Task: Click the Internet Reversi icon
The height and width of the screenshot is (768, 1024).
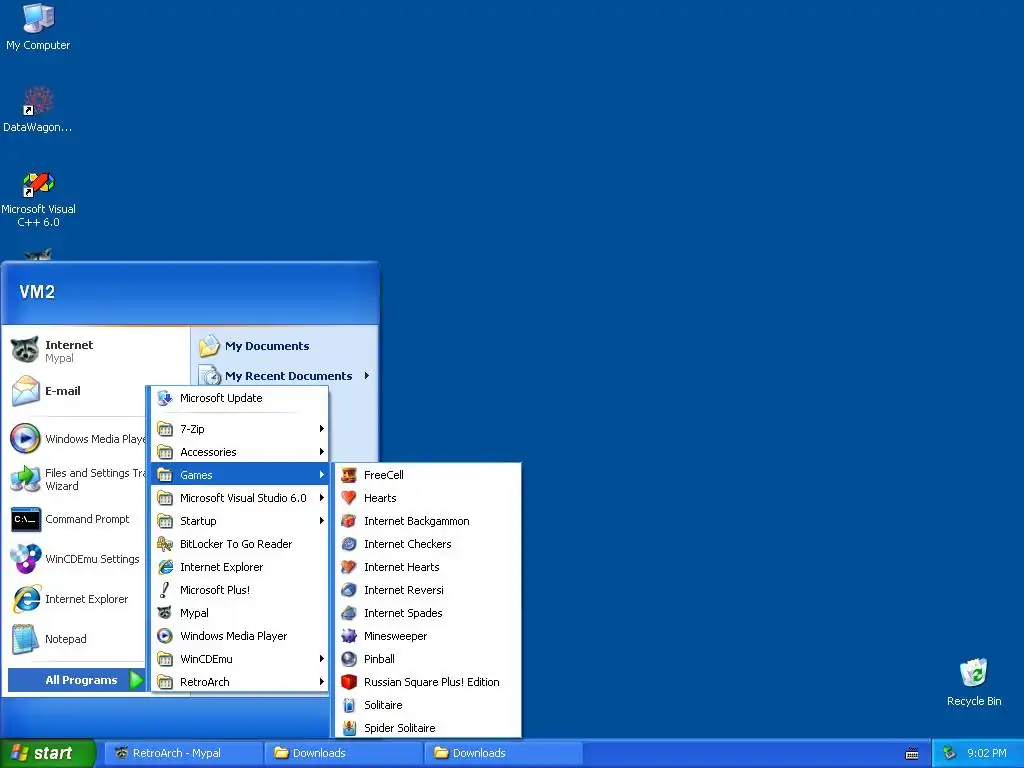Action: point(349,590)
